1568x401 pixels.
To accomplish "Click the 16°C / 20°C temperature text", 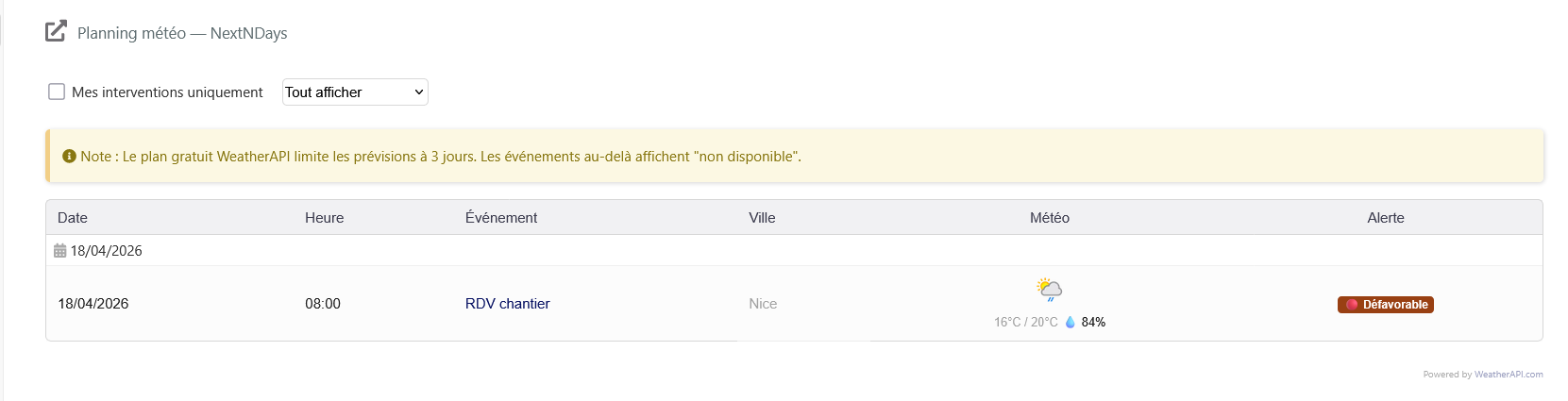I will (1025, 322).
